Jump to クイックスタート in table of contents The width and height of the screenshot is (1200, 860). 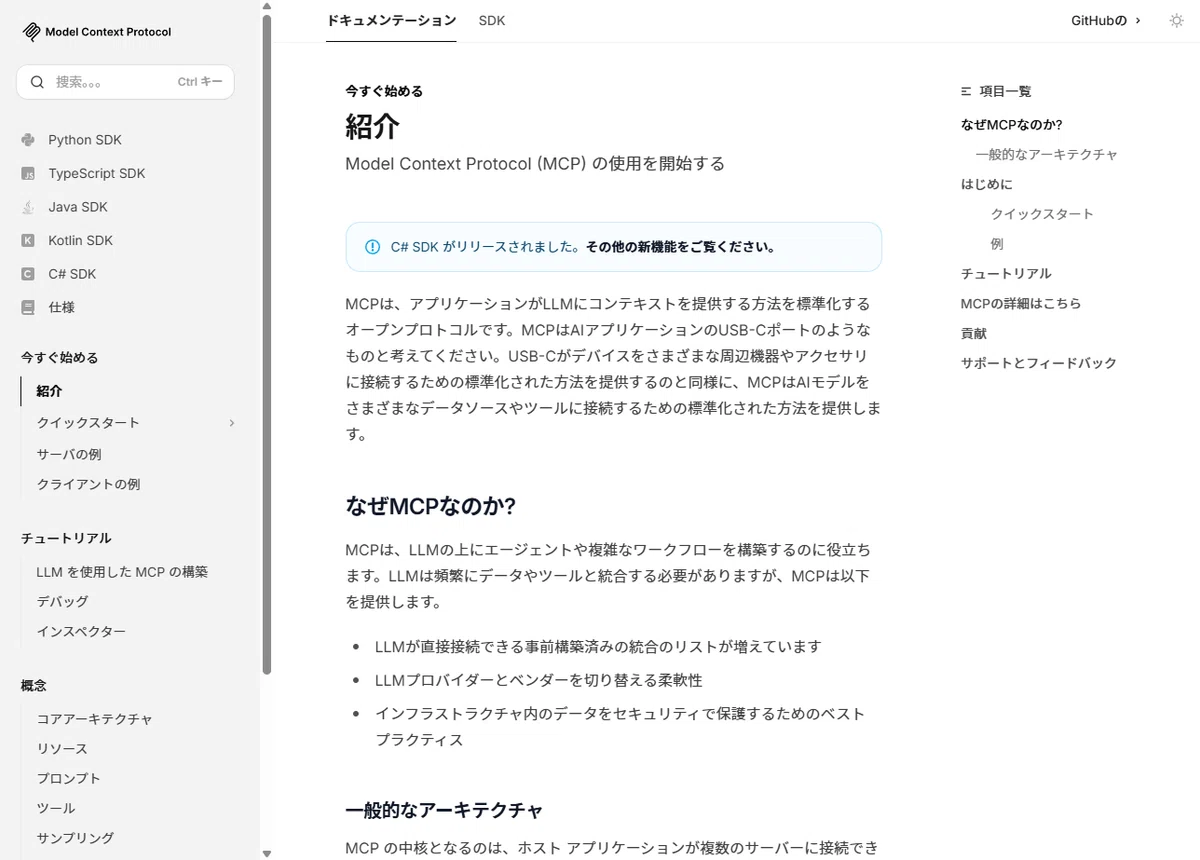1042,214
